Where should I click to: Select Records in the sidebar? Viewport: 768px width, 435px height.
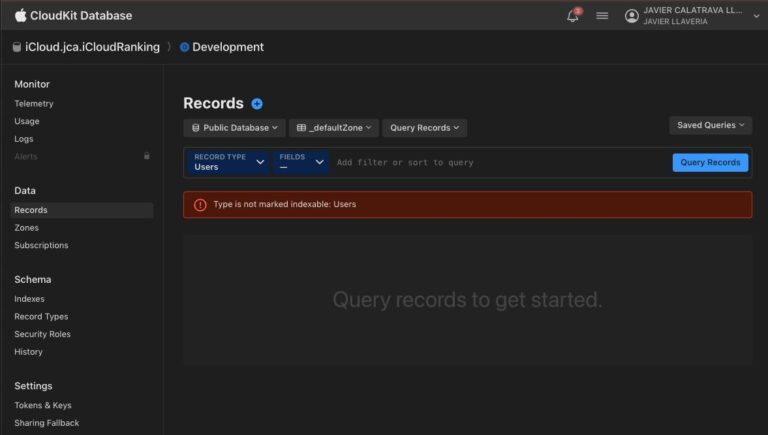coord(82,210)
